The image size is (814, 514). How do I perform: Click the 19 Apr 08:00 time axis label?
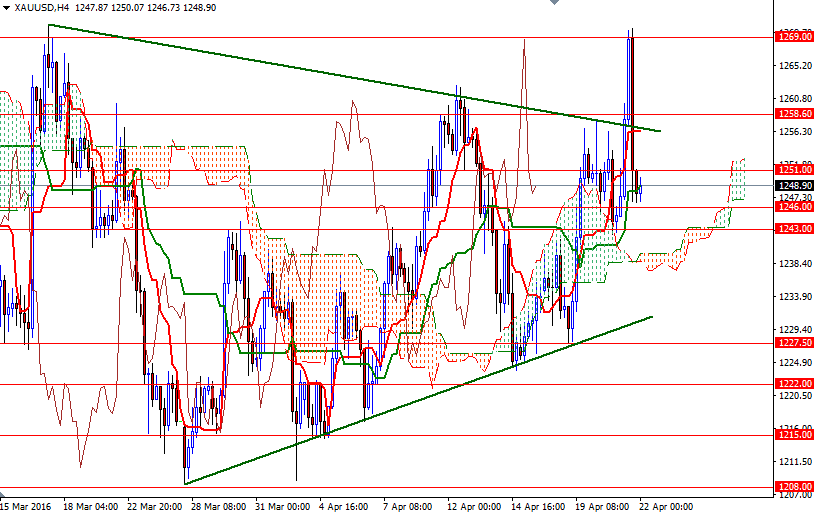tap(602, 507)
